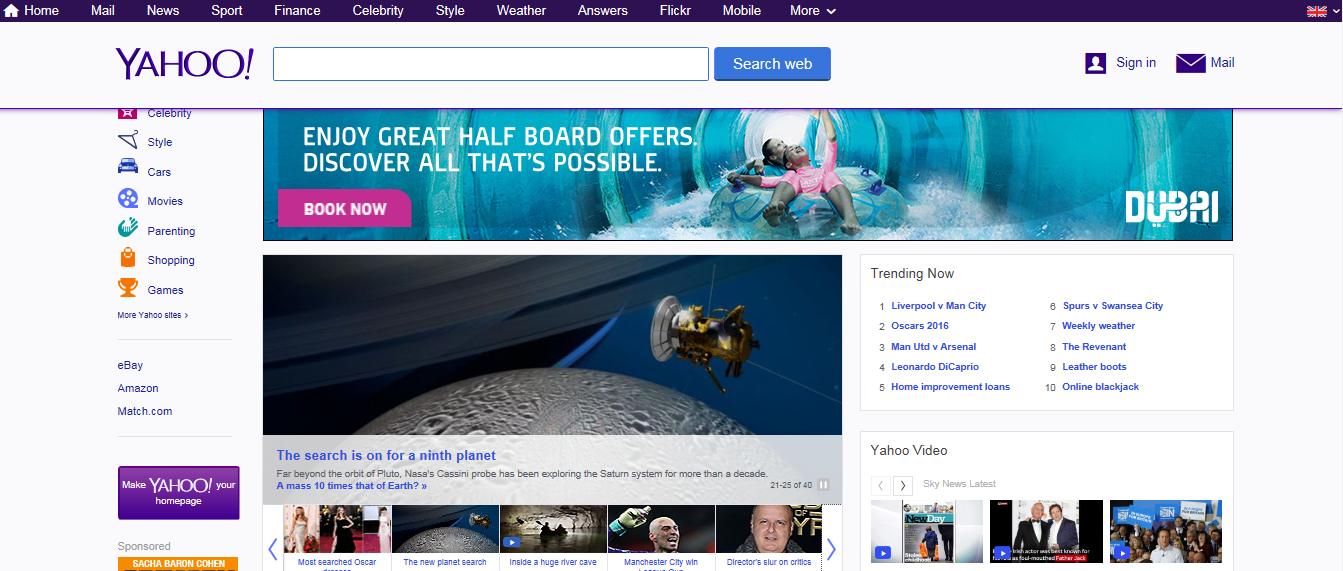Open Finance in top navigation bar
This screenshot has width=1343, height=571.
[298, 10]
